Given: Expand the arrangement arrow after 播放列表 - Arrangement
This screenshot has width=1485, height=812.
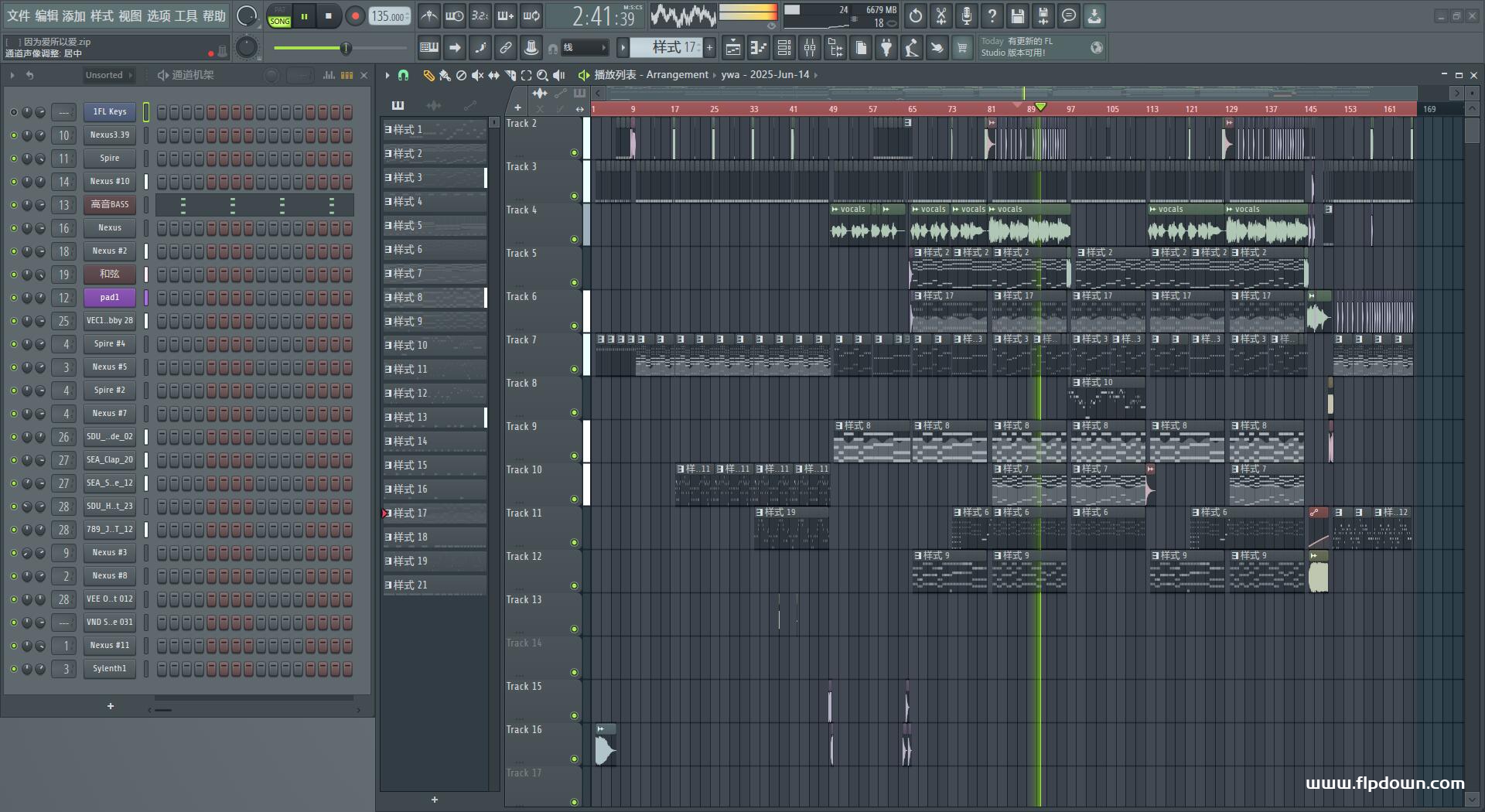Looking at the screenshot, I should pyautogui.click(x=714, y=75).
